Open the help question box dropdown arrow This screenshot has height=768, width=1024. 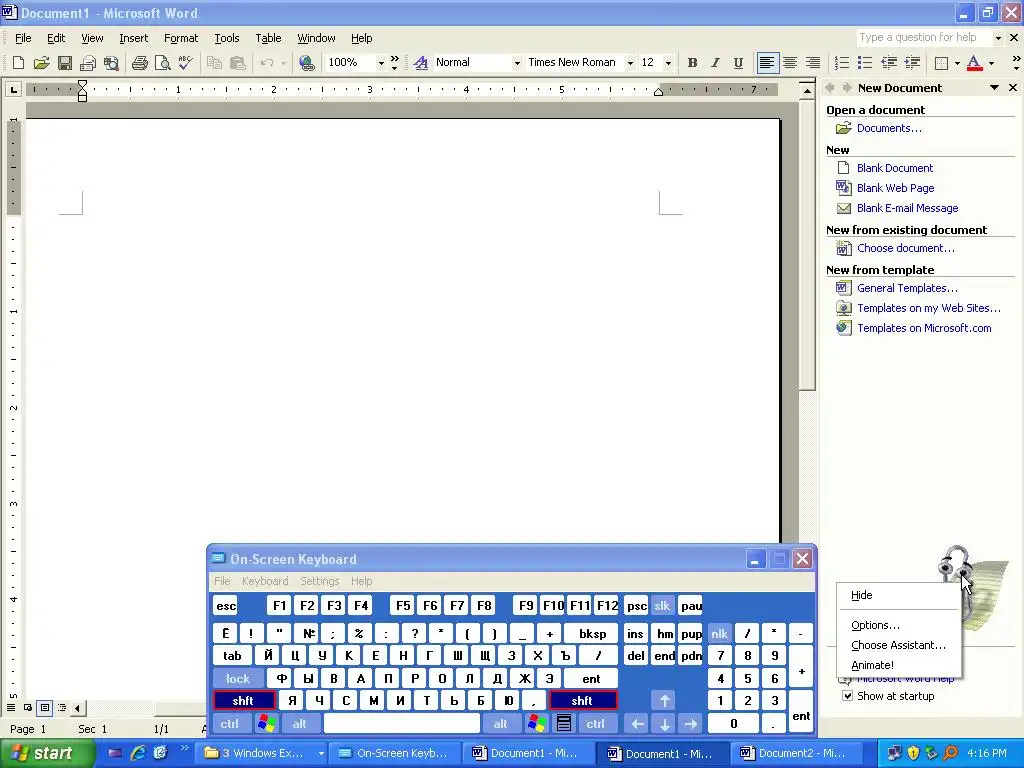tap(997, 38)
